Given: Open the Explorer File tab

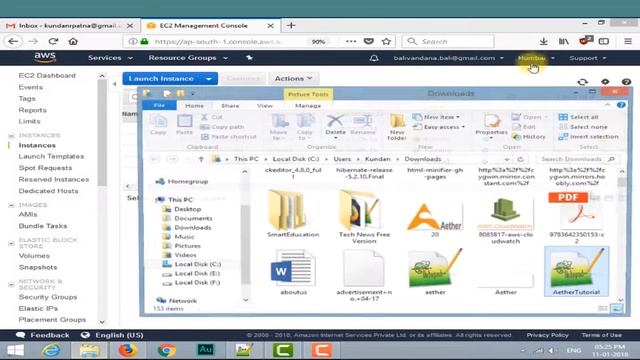Looking at the screenshot, I should point(159,105).
